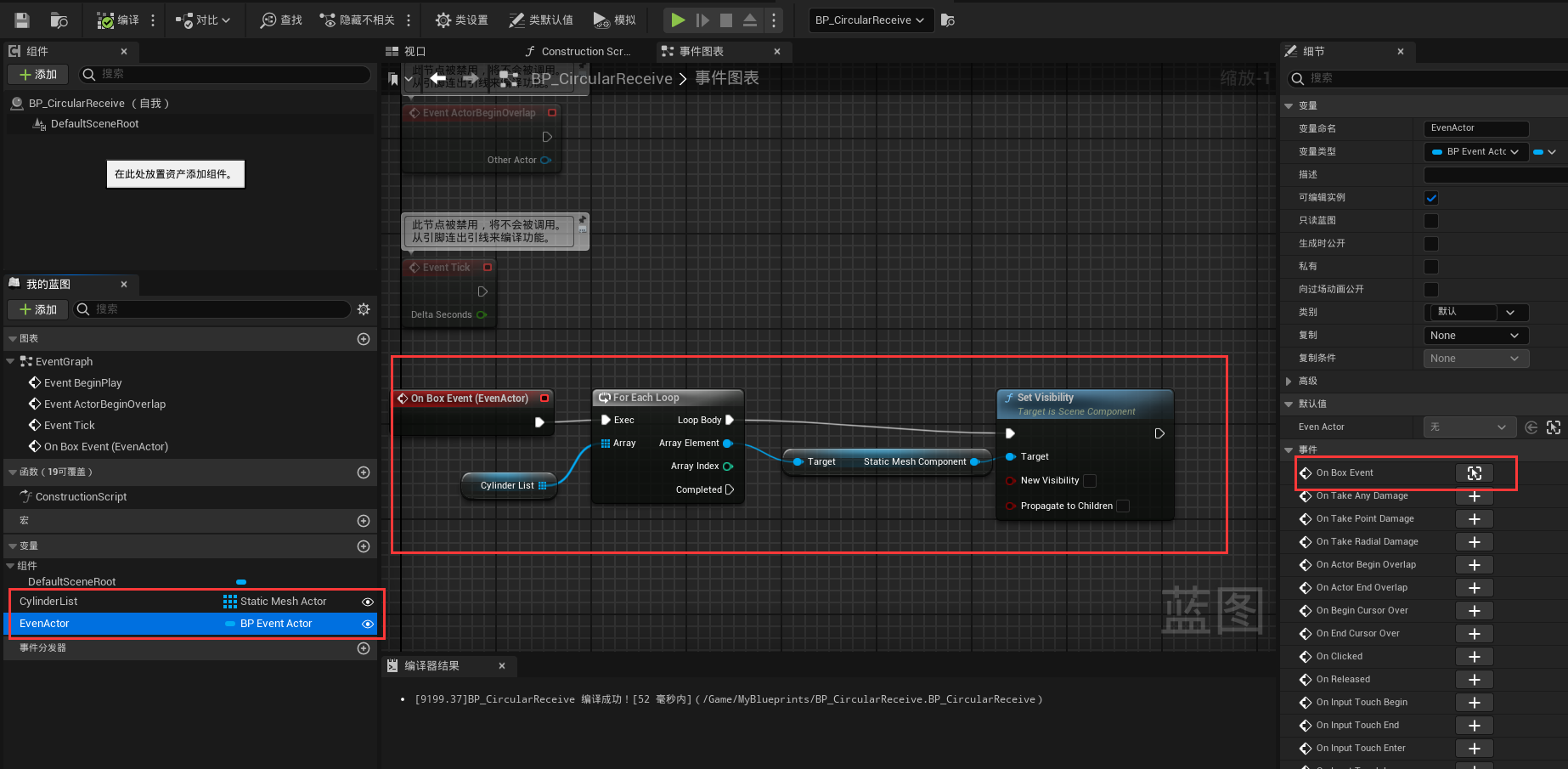The image size is (1568, 769).
Task: Click the Stop playback button
Action: point(726,20)
